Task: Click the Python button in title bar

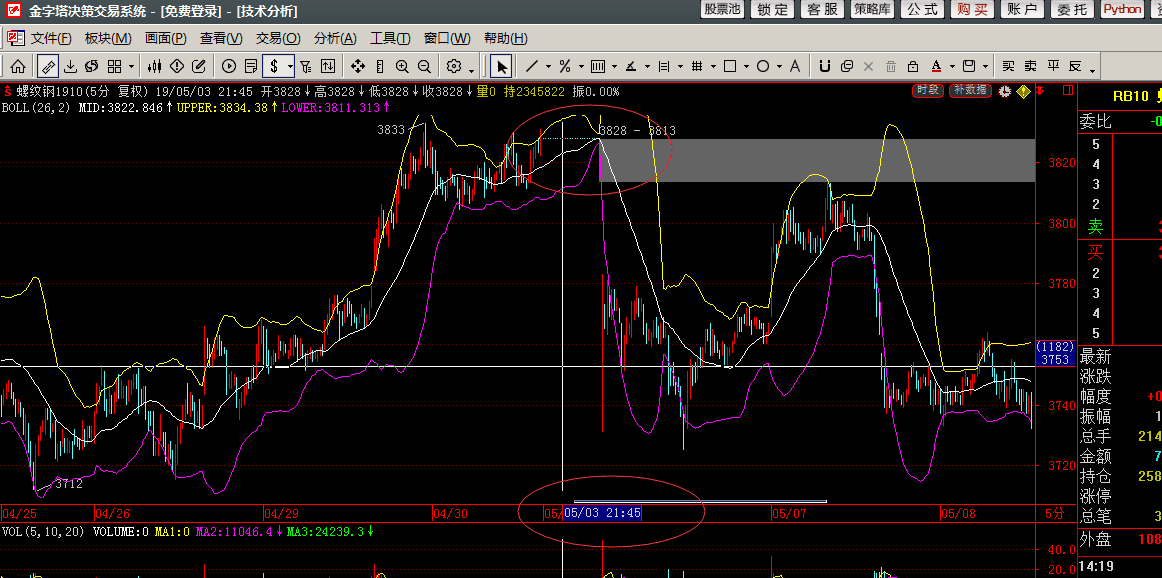Action: 1122,10
